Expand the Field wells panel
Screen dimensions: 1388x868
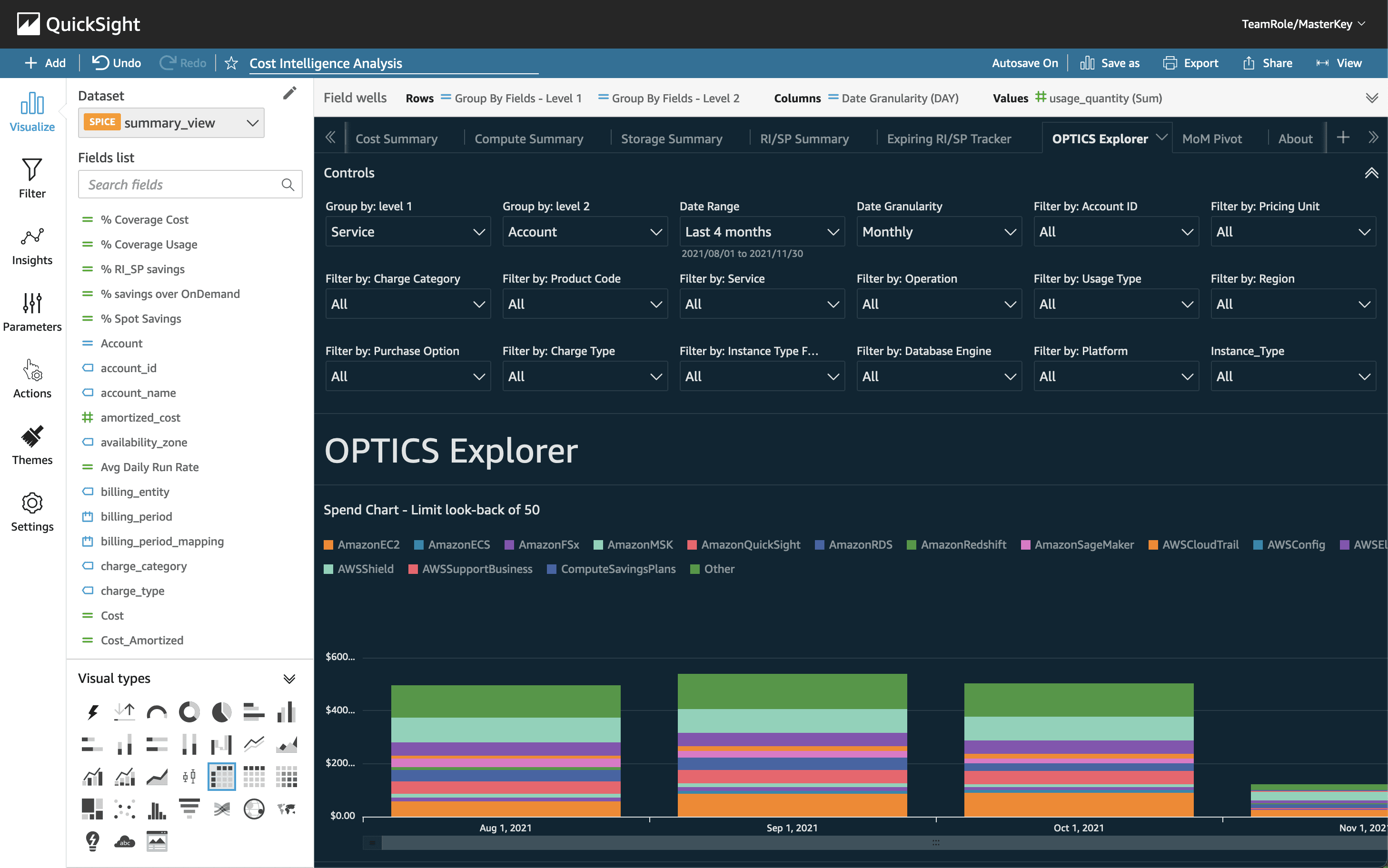[1372, 98]
